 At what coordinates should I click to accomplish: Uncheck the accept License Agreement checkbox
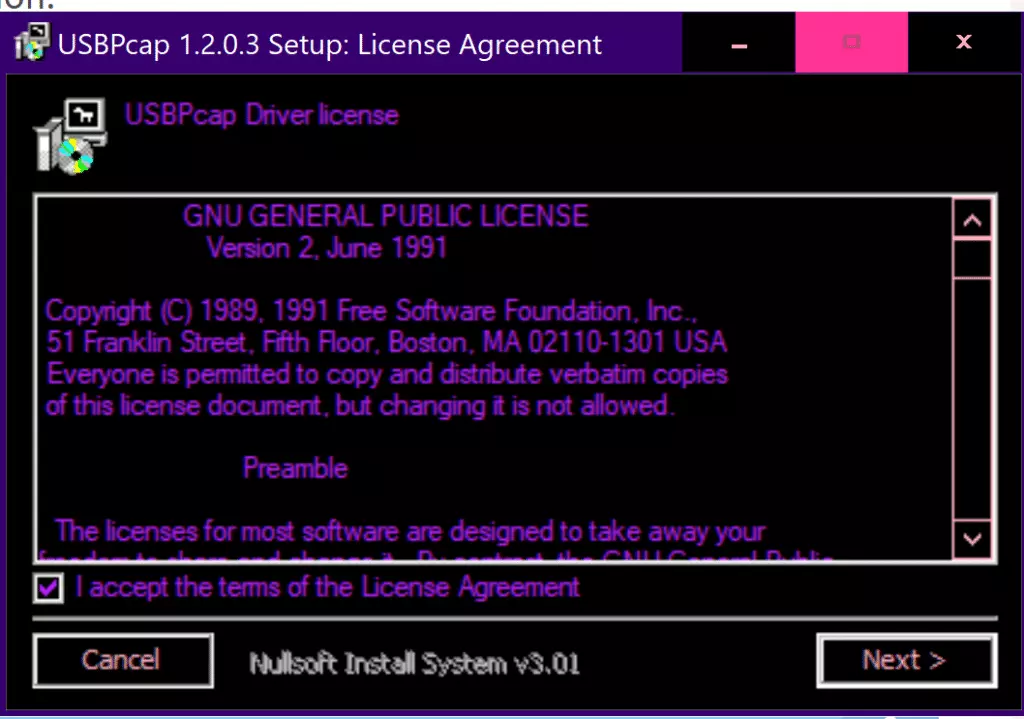[48, 588]
